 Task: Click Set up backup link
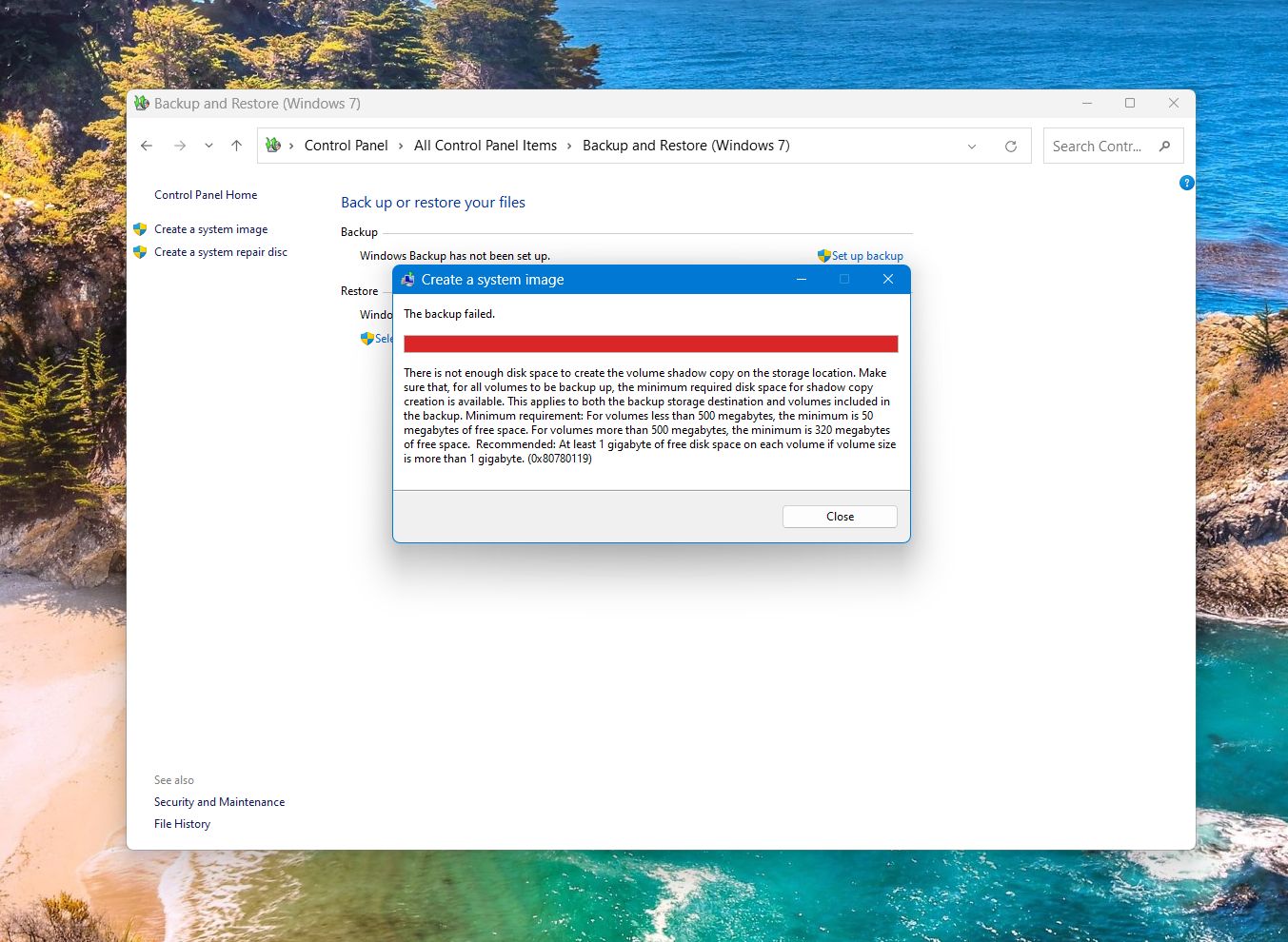click(x=867, y=256)
